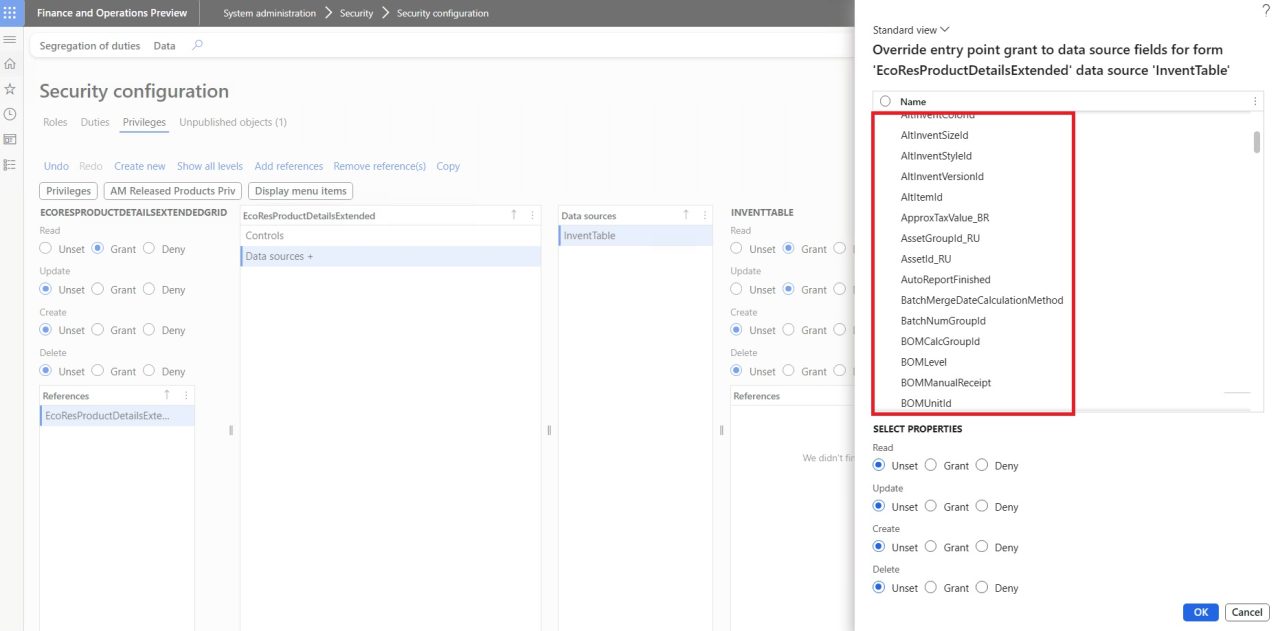Image resolution: width=1280 pixels, height=631 pixels.
Task: Open Favorites star icon in sidebar
Action: pyautogui.click(x=10, y=89)
